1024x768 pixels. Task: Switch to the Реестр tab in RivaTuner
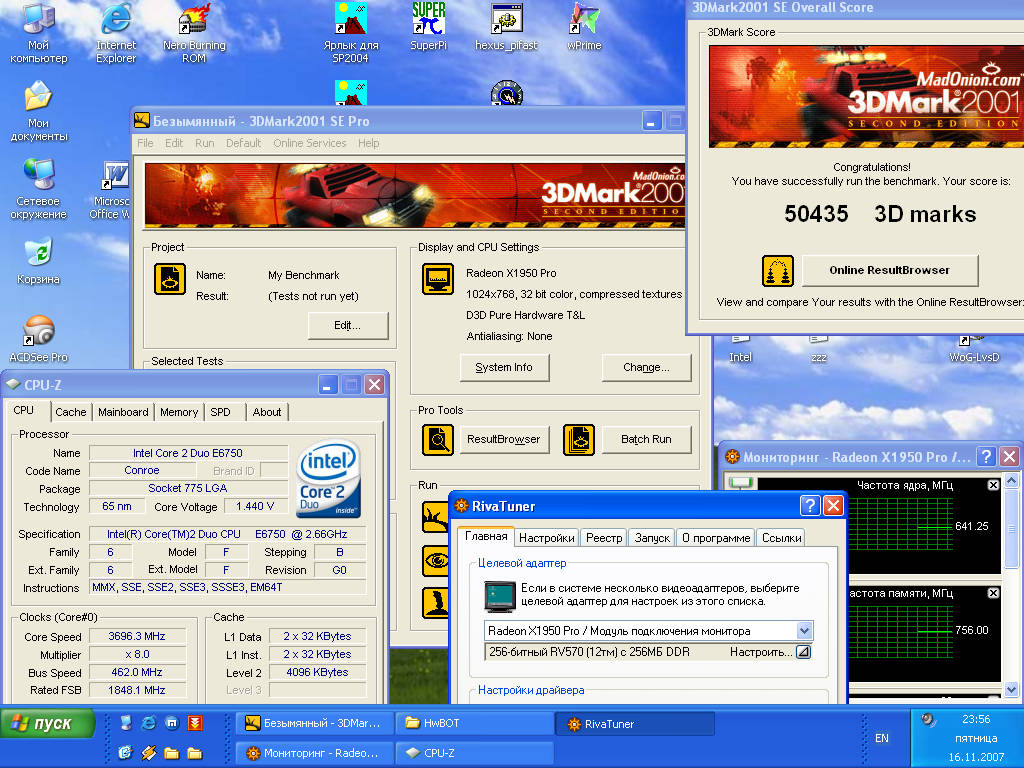point(604,538)
